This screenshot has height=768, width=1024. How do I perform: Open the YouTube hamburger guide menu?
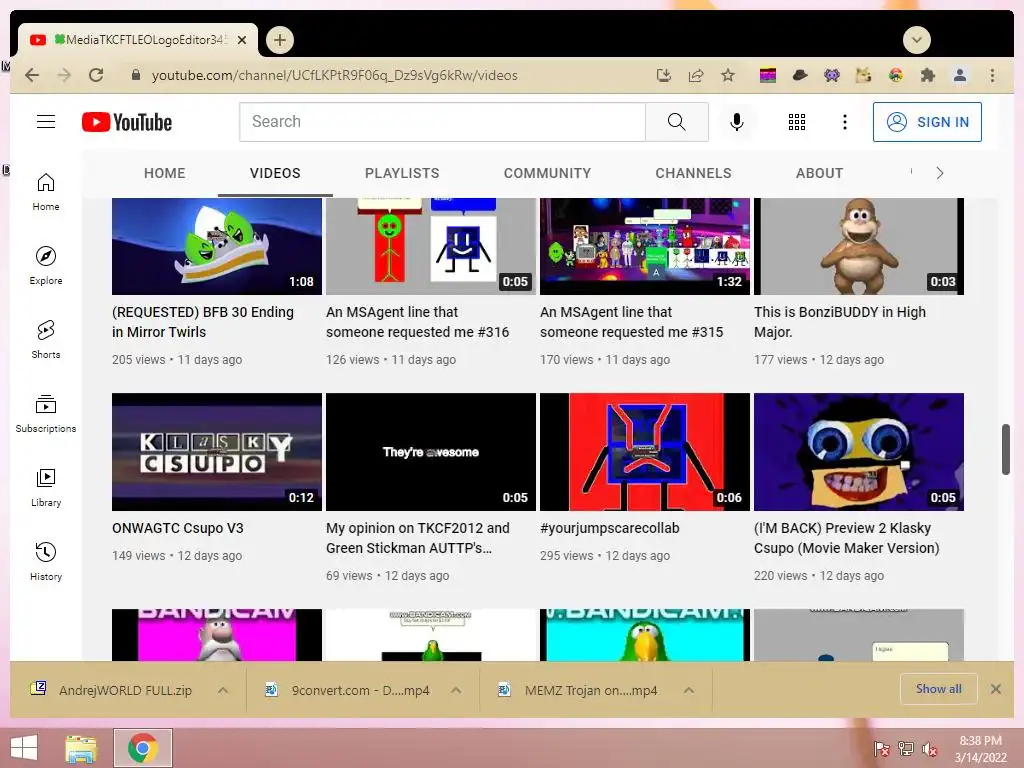click(x=46, y=121)
